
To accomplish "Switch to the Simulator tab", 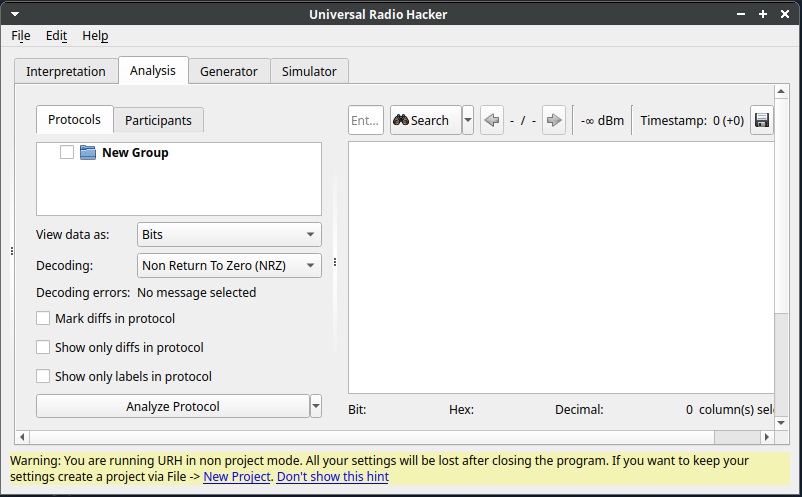I will (309, 72).
